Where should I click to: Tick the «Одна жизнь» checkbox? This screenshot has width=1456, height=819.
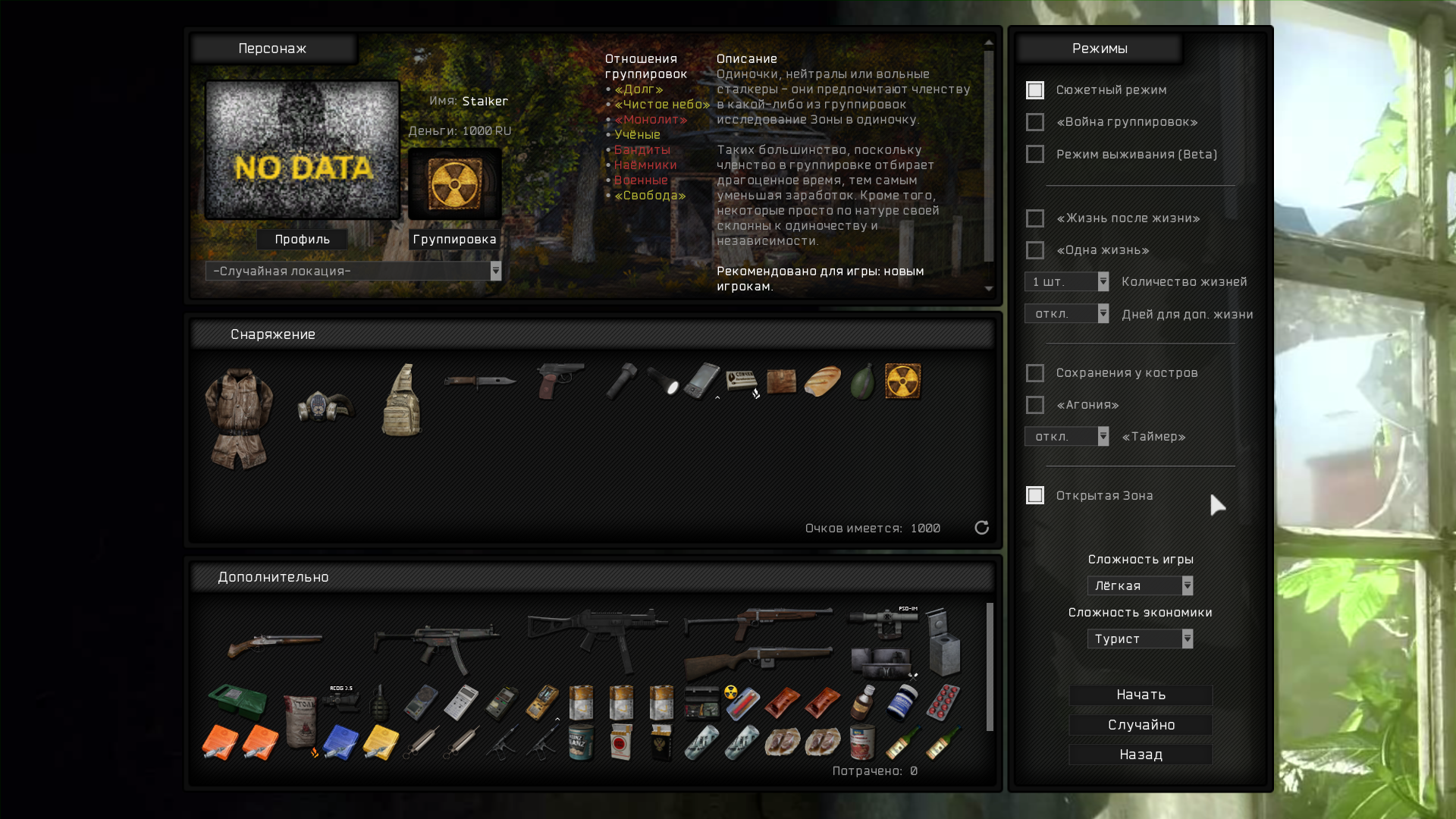(x=1034, y=250)
